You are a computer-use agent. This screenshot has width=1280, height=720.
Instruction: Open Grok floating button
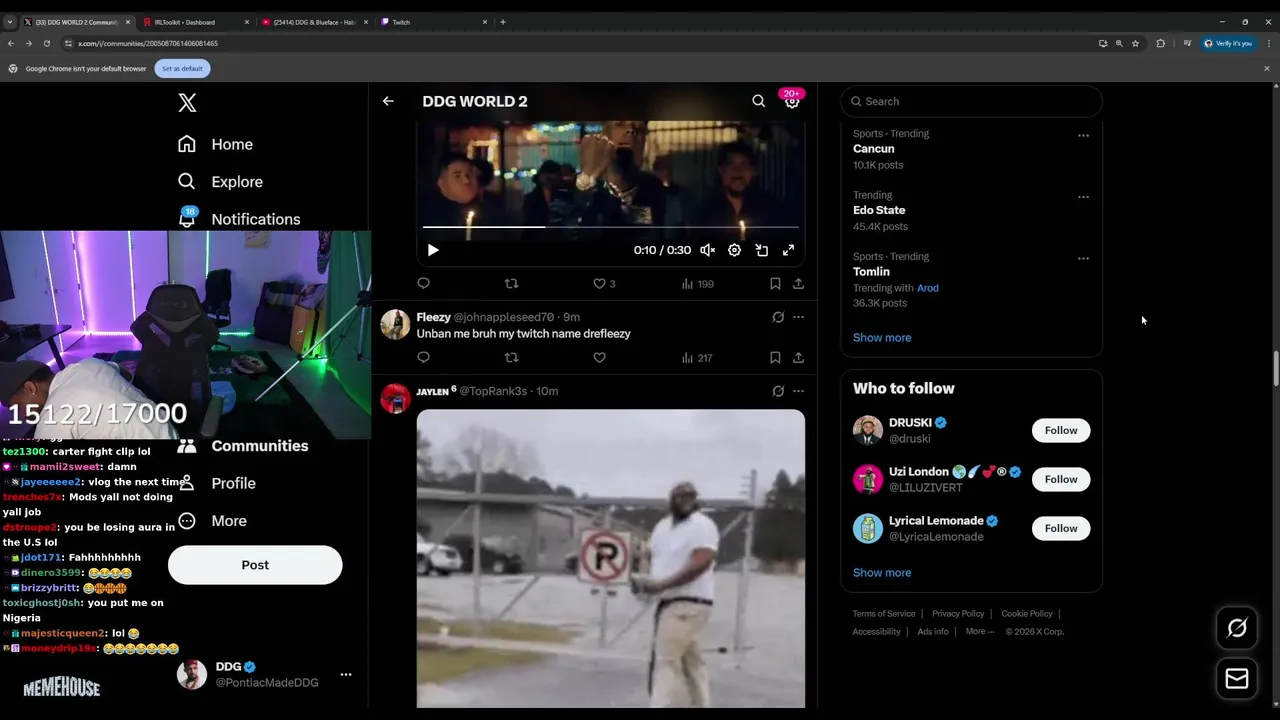(x=1237, y=628)
